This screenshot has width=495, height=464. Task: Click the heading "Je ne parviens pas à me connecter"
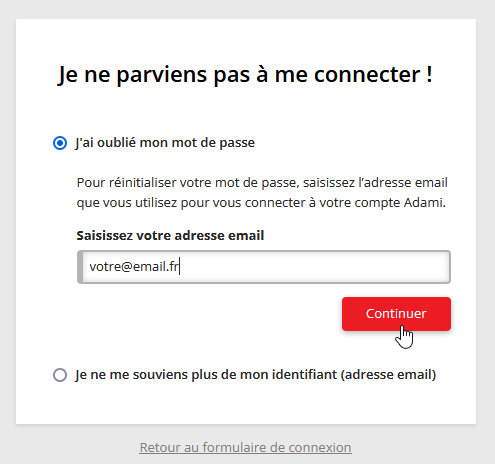click(245, 75)
